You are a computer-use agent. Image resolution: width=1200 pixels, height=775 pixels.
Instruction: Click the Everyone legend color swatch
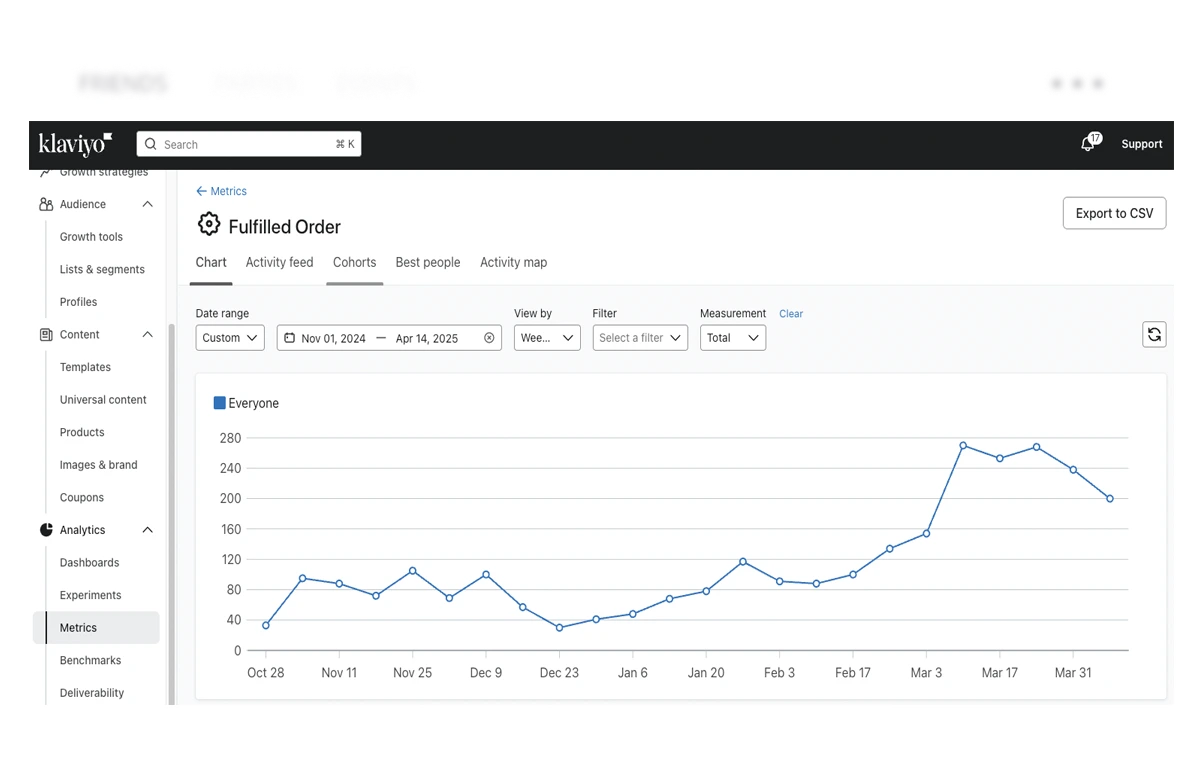(220, 403)
